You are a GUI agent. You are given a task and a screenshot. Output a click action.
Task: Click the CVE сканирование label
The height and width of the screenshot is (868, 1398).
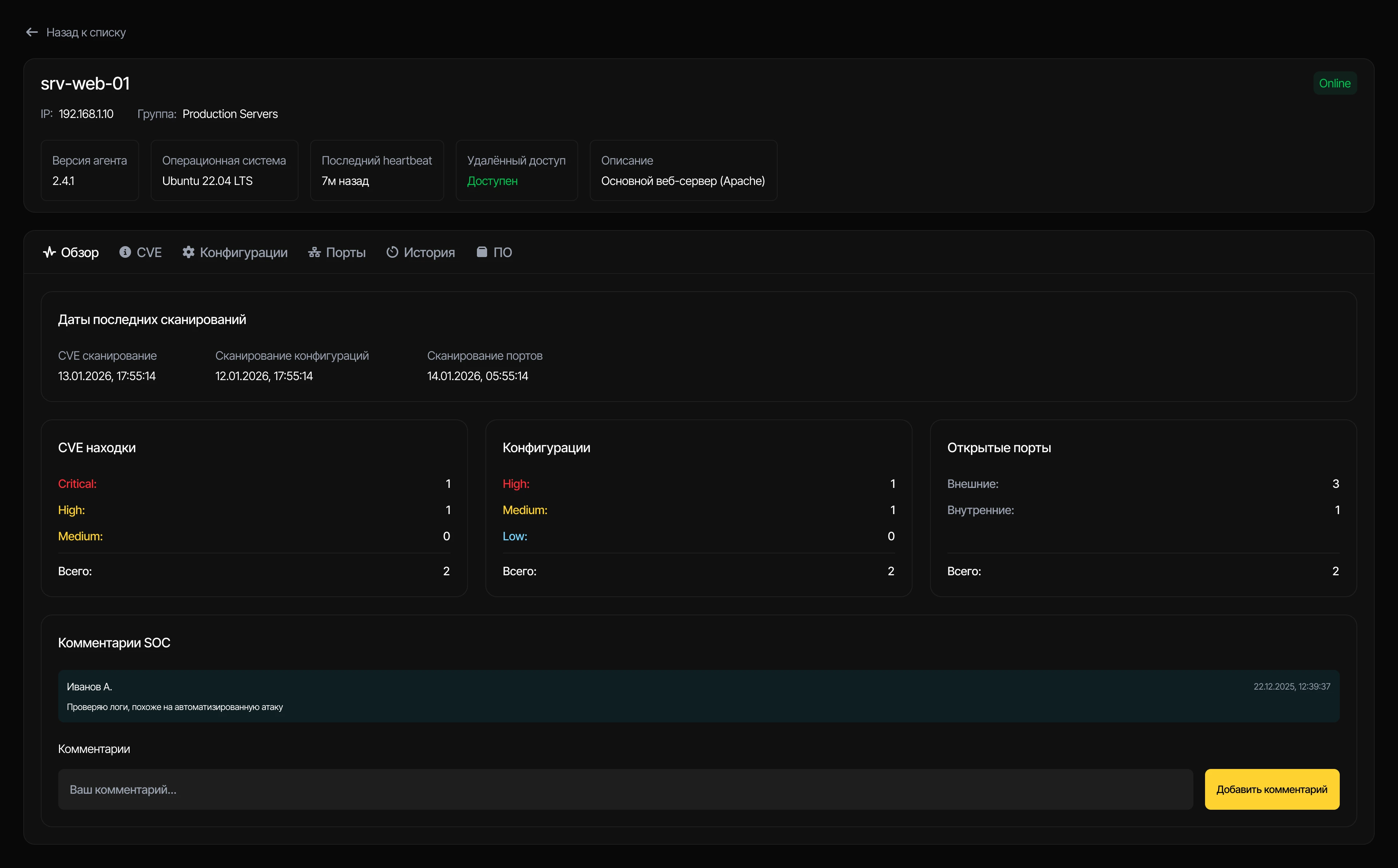pyautogui.click(x=107, y=356)
